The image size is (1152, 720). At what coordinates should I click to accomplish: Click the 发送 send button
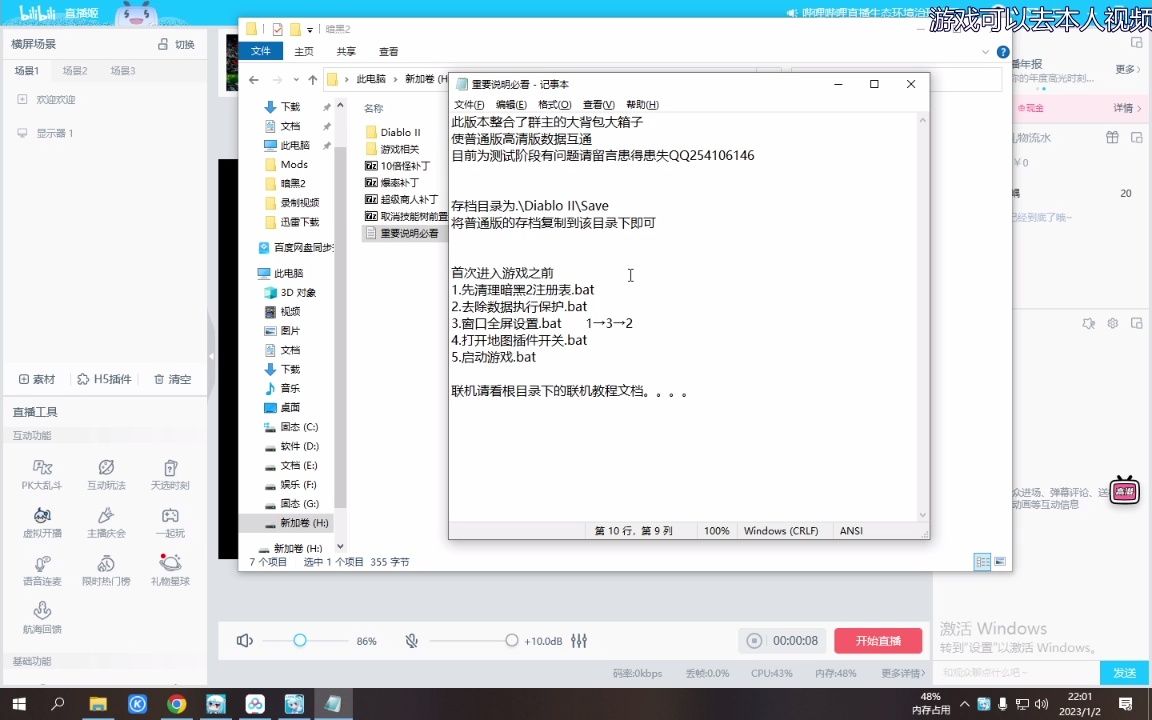pos(1124,673)
